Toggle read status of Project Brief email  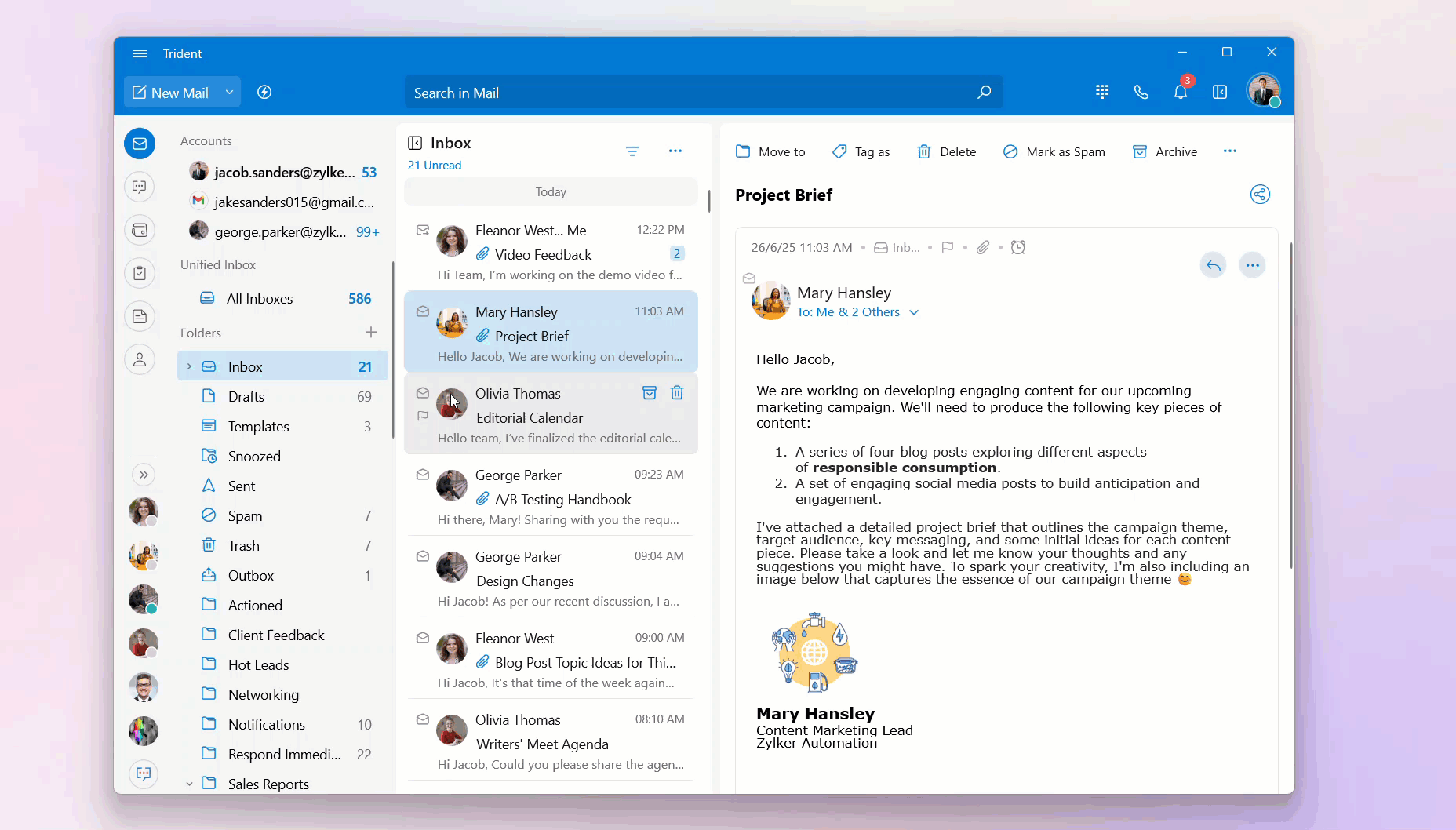423,311
